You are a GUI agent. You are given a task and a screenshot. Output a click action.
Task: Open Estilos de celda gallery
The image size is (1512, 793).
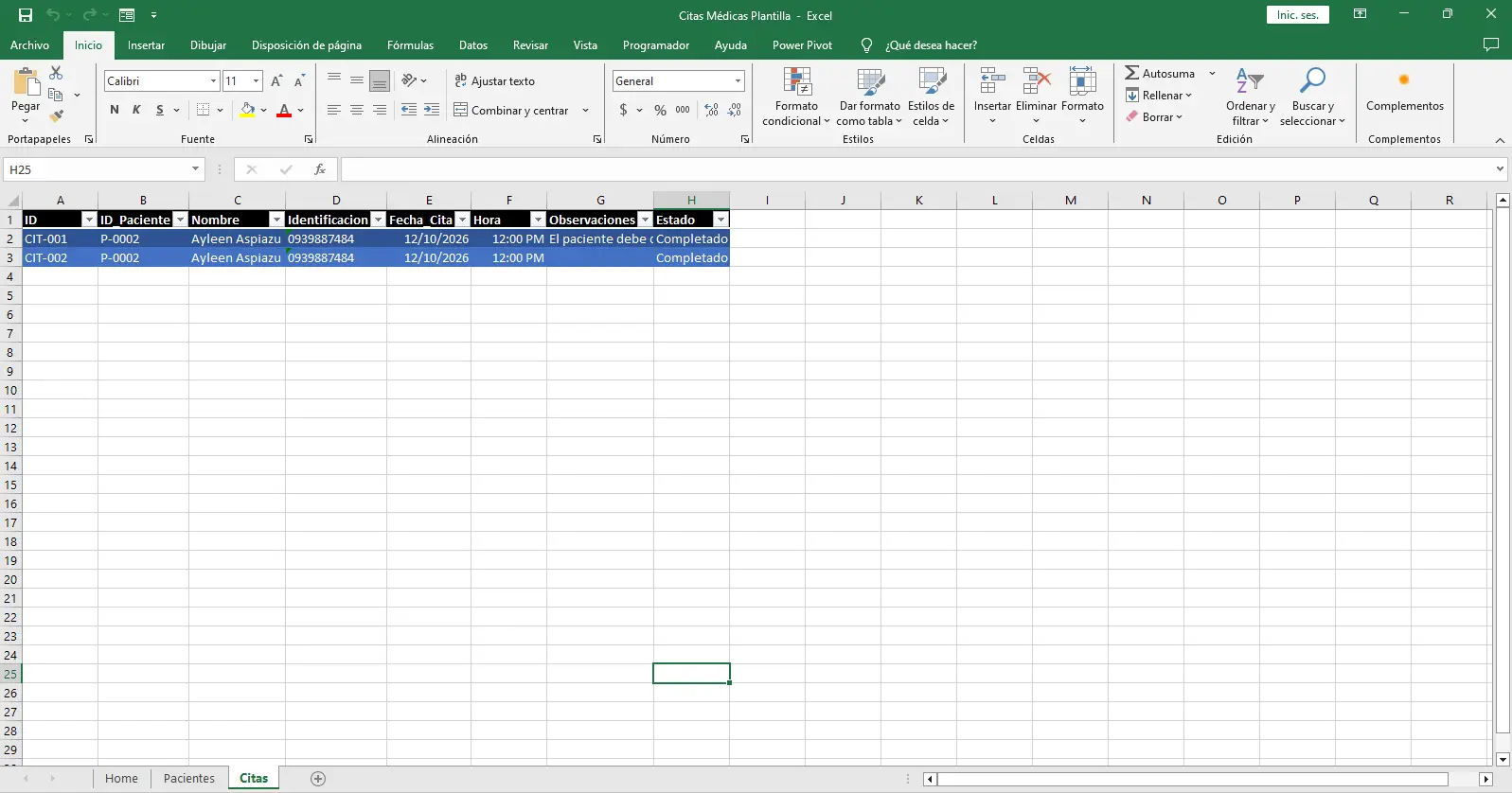(x=931, y=97)
